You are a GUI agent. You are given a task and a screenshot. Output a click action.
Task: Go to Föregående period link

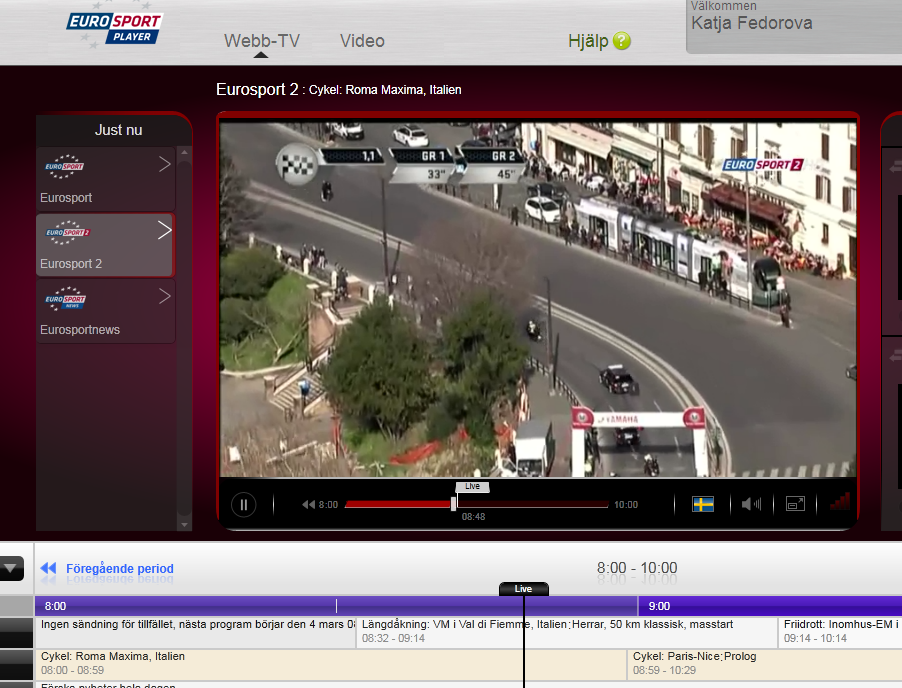120,568
